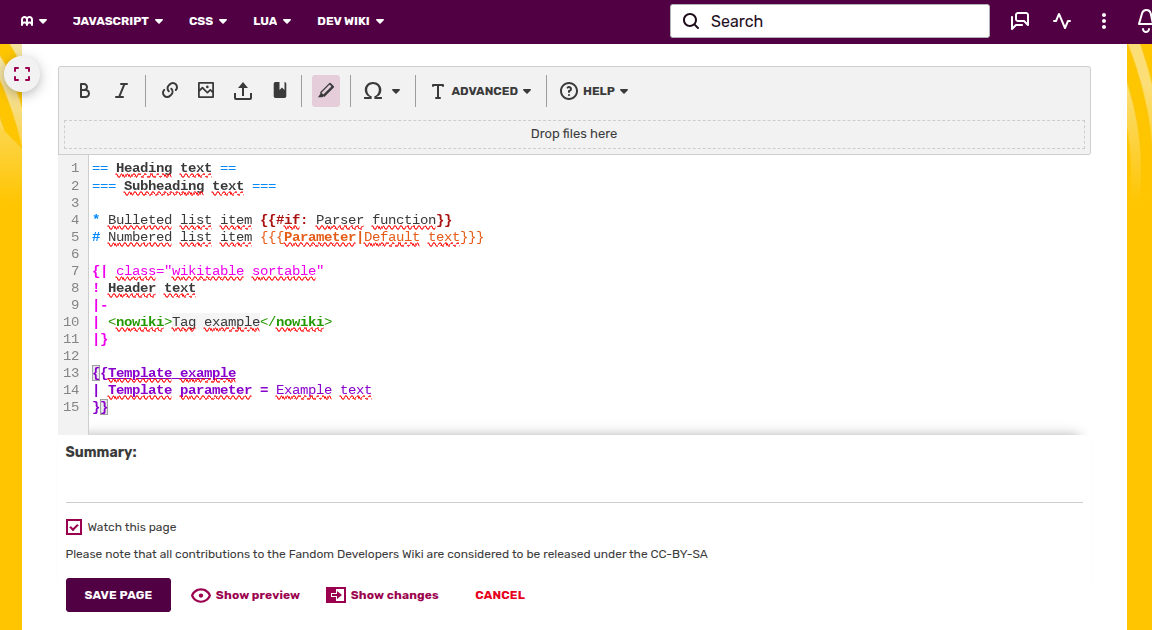
Task: Open the Dev Wiki menu
Action: [349, 20]
